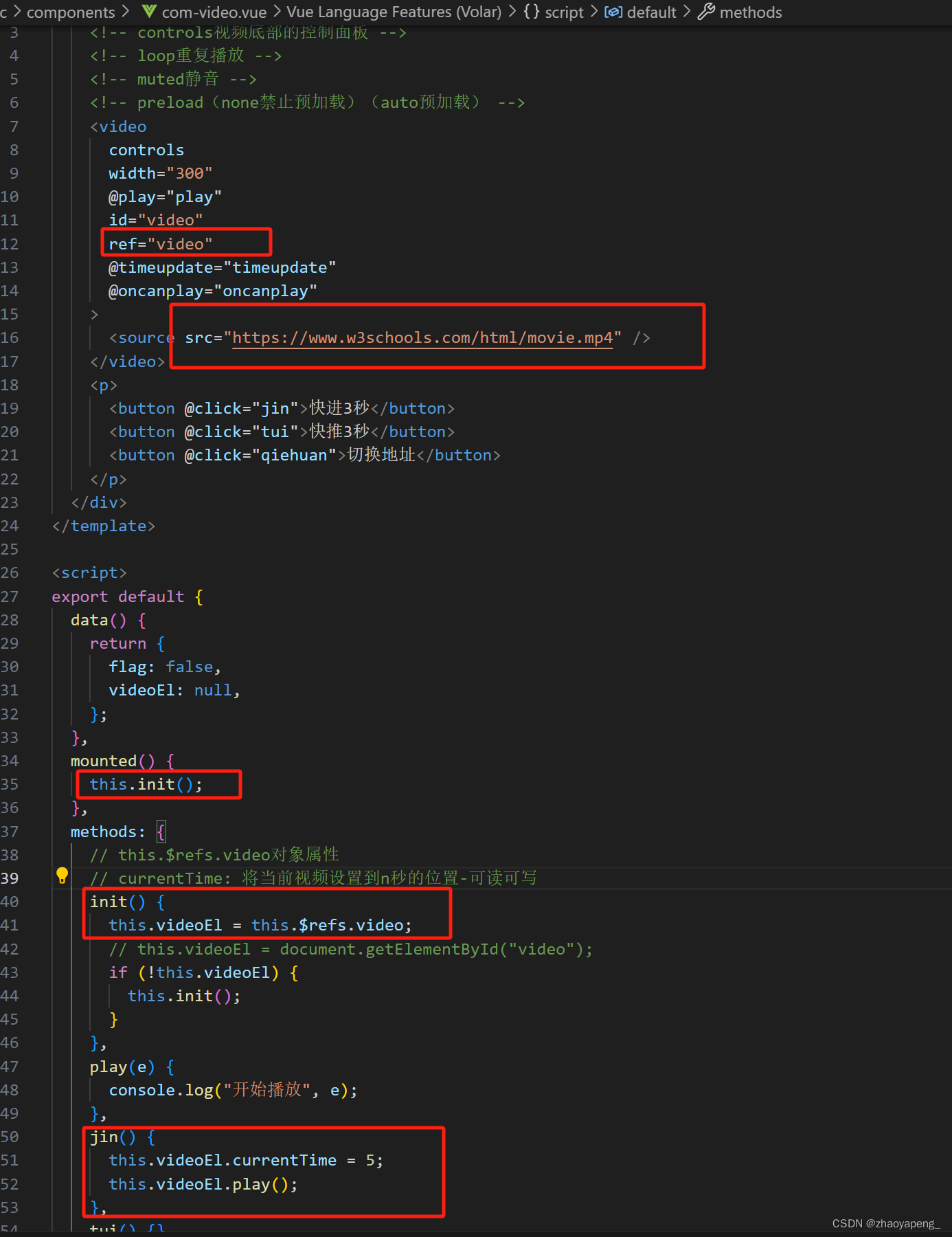Click the muted静音 comment line
The image size is (952, 1237).
[173, 79]
